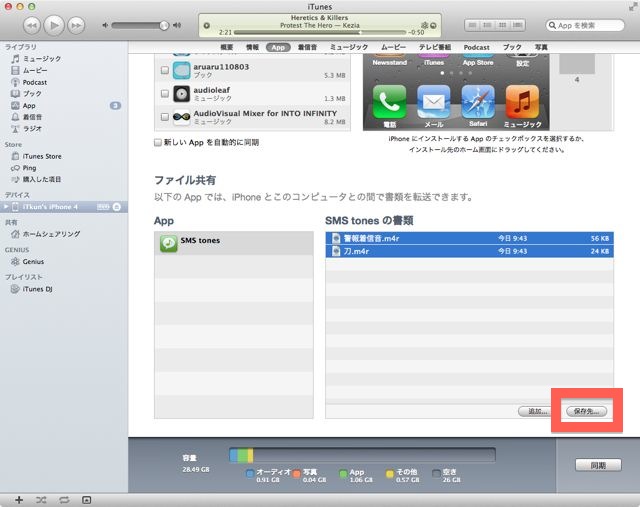Click the その他 capacity legend swatch

pos(390,474)
